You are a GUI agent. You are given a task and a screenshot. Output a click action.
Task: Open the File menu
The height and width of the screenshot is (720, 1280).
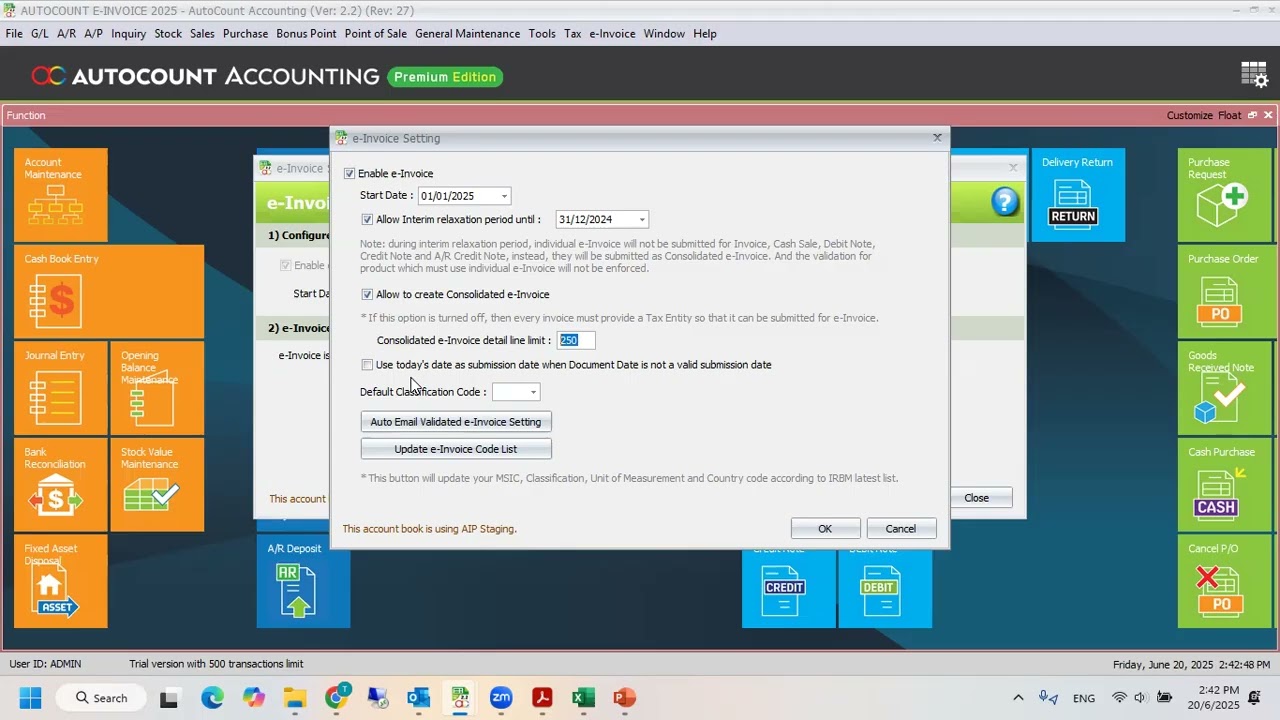click(14, 34)
